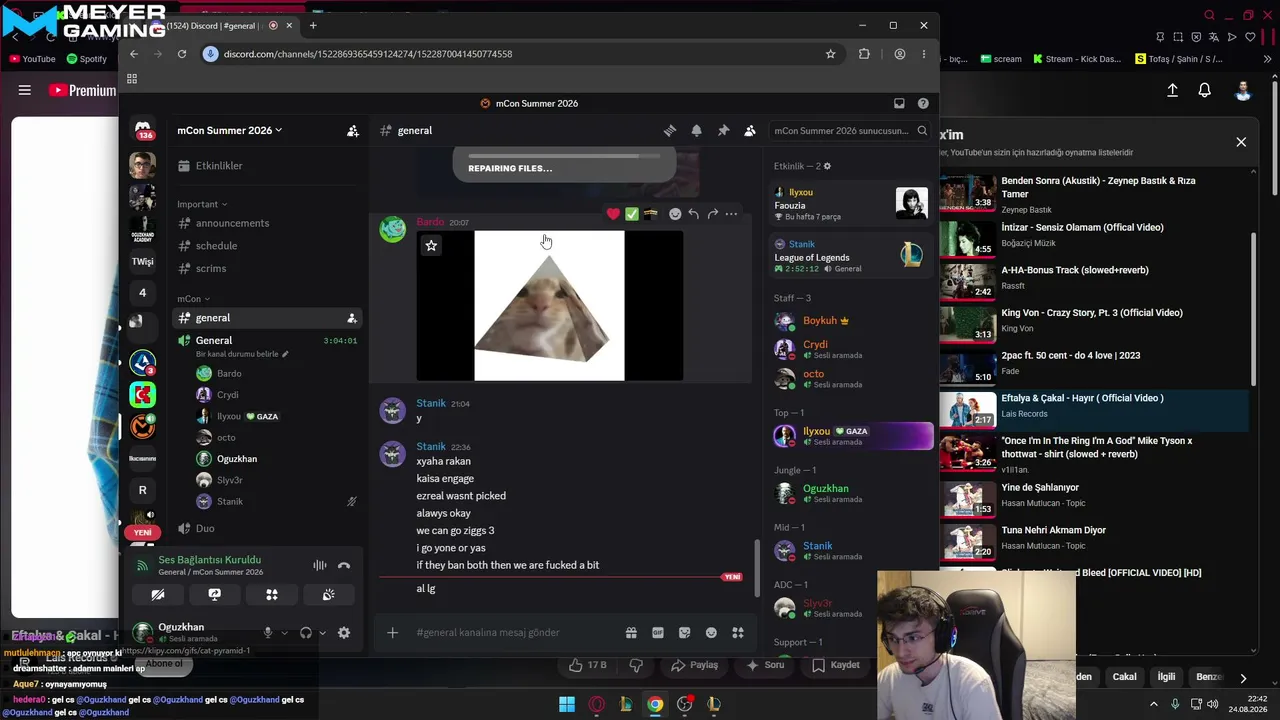Open soundboard button in voice panel
The height and width of the screenshot is (720, 1280).
(x=328, y=594)
